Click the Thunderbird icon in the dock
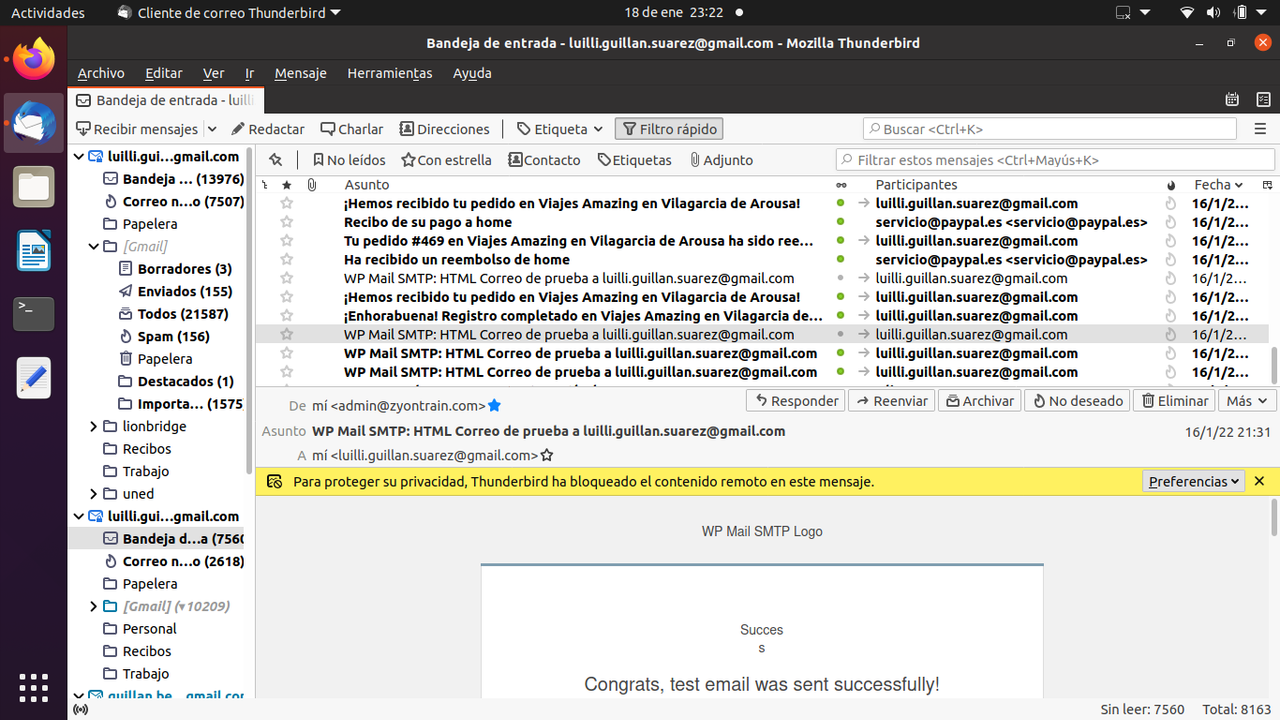The height and width of the screenshot is (720, 1280). pyautogui.click(x=34, y=123)
